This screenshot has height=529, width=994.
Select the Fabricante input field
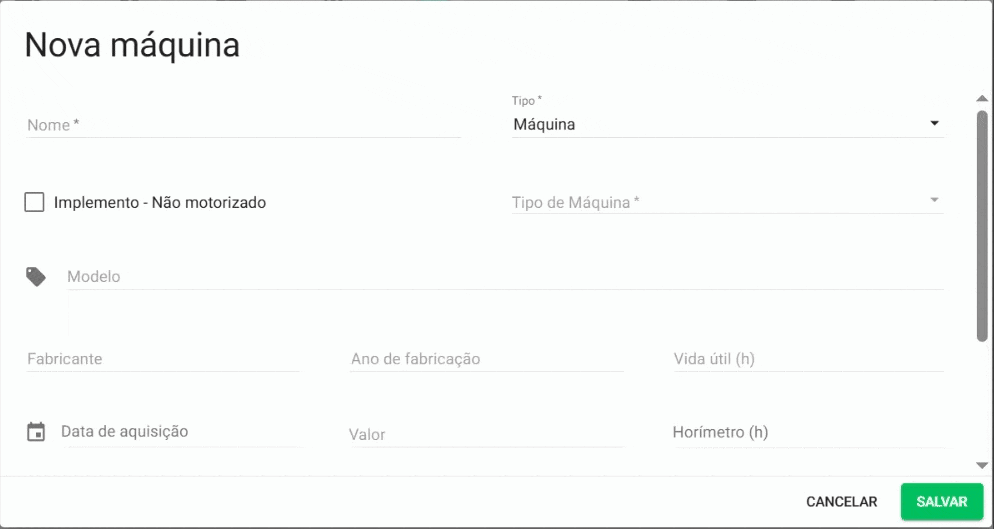163,359
